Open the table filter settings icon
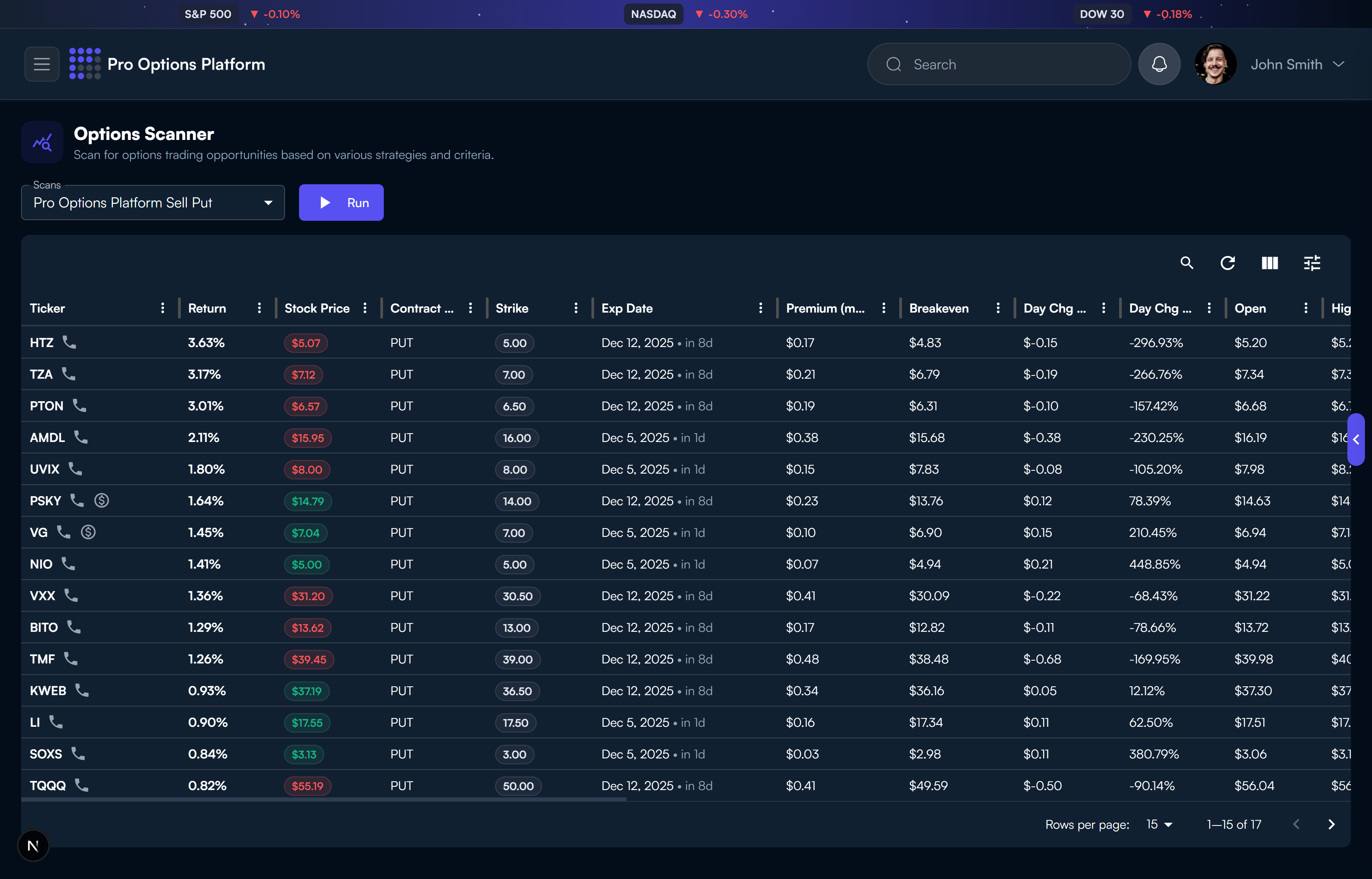Screen dimensions: 1372x879 [x=1312, y=263]
